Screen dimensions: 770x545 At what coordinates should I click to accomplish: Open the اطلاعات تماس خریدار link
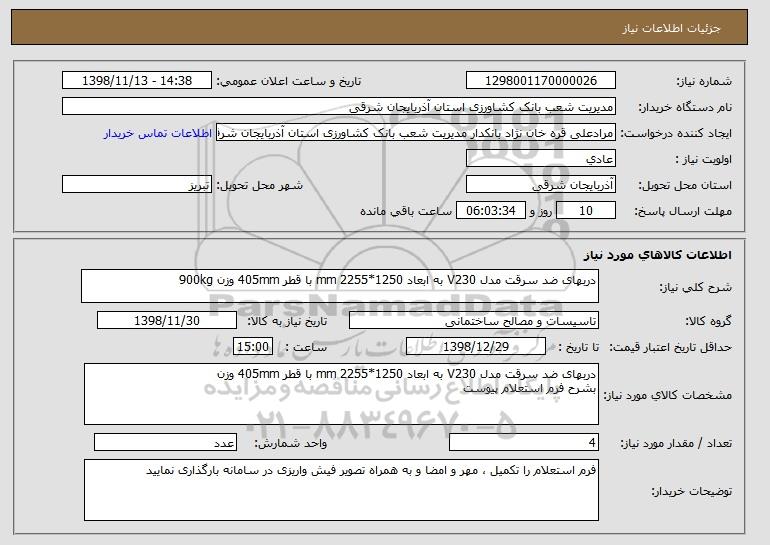[158, 133]
